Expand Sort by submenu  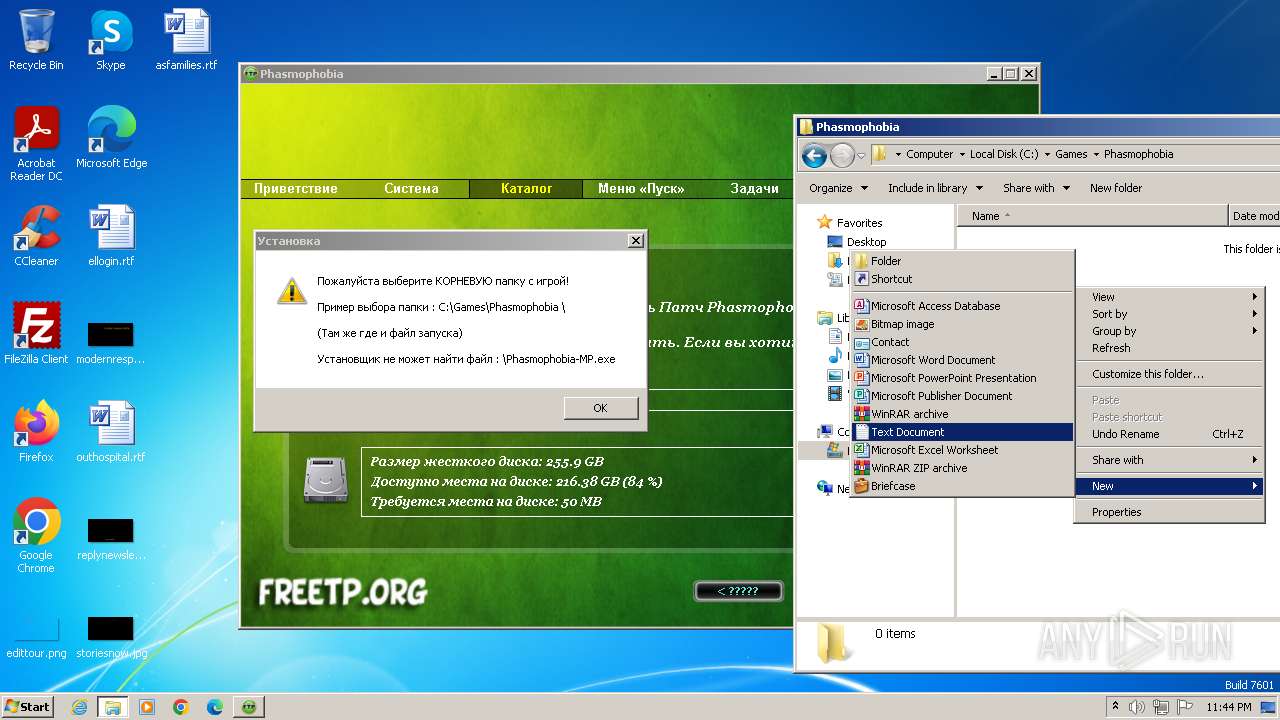click(x=1169, y=314)
